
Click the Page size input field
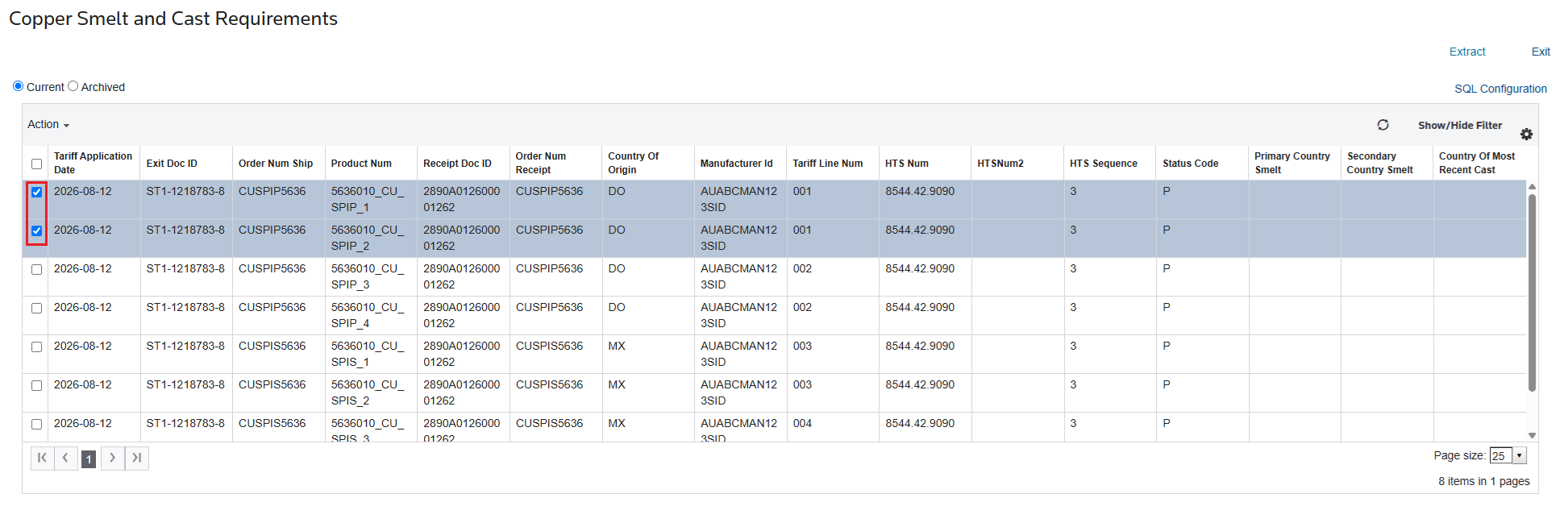1501,455
